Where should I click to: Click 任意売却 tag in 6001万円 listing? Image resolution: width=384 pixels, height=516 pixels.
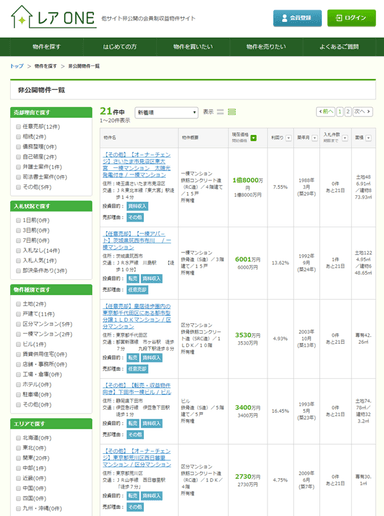tap(138, 290)
